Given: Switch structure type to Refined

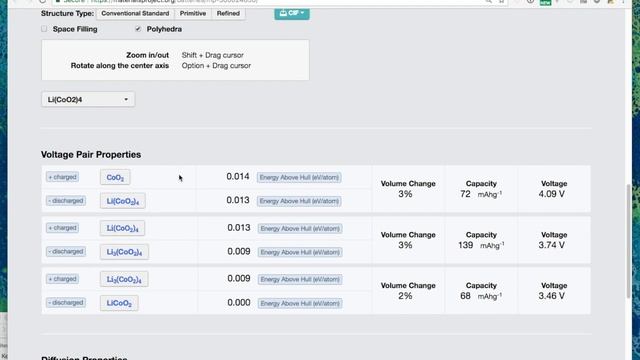Looking at the screenshot, I should [228, 13].
